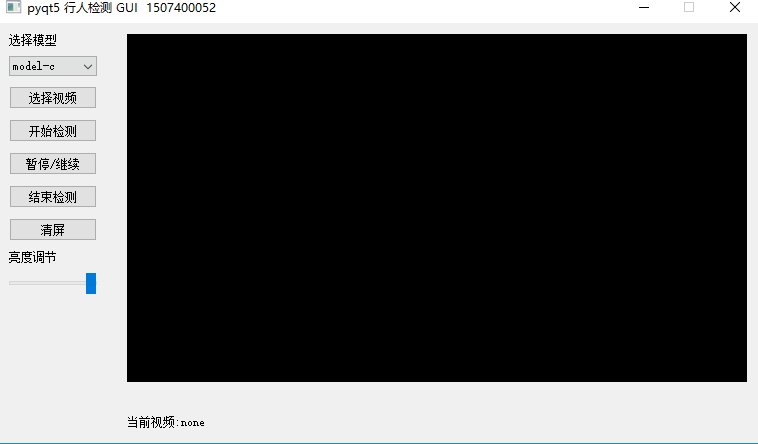The width and height of the screenshot is (758, 444).
Task: Close the pyqt5 行人检测 GUI window
Action: click(x=735, y=7)
